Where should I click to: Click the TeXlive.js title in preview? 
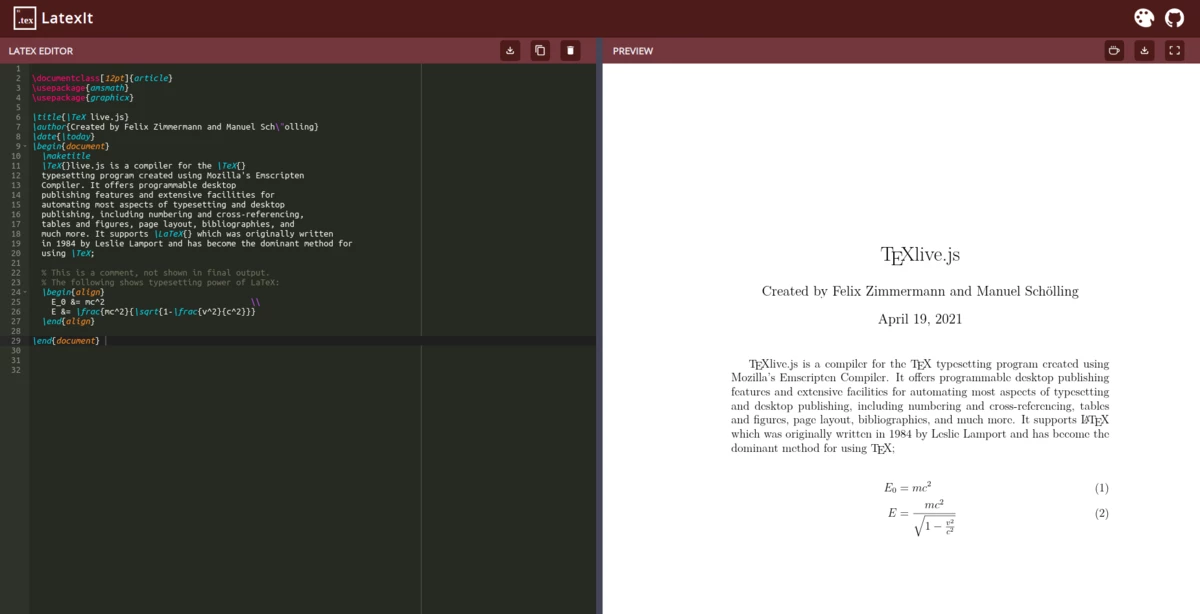920,255
